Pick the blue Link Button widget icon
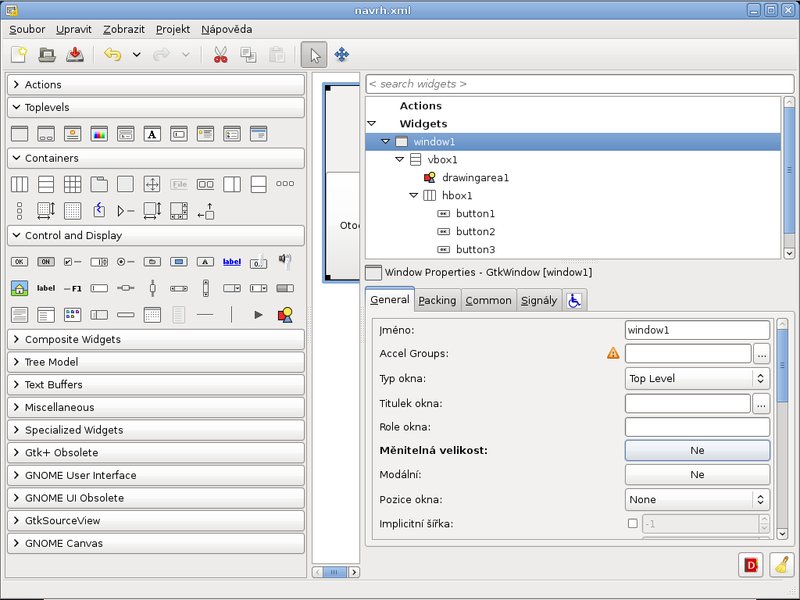This screenshot has height=600, width=800. (x=232, y=262)
